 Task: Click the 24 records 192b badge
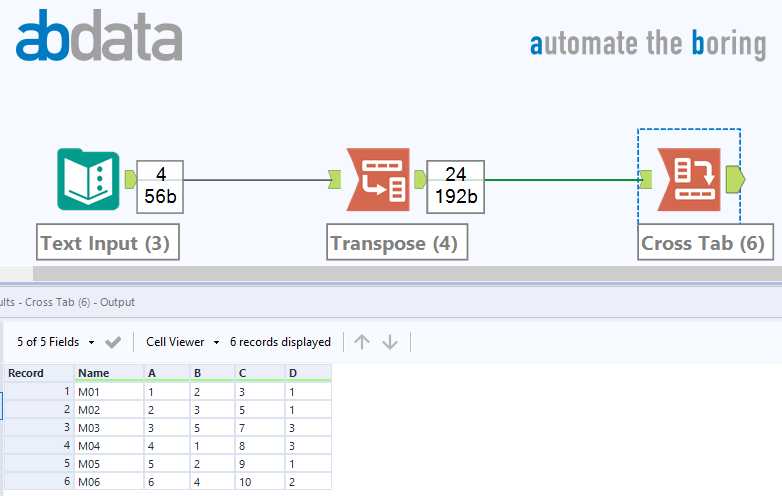pyautogui.click(x=455, y=187)
